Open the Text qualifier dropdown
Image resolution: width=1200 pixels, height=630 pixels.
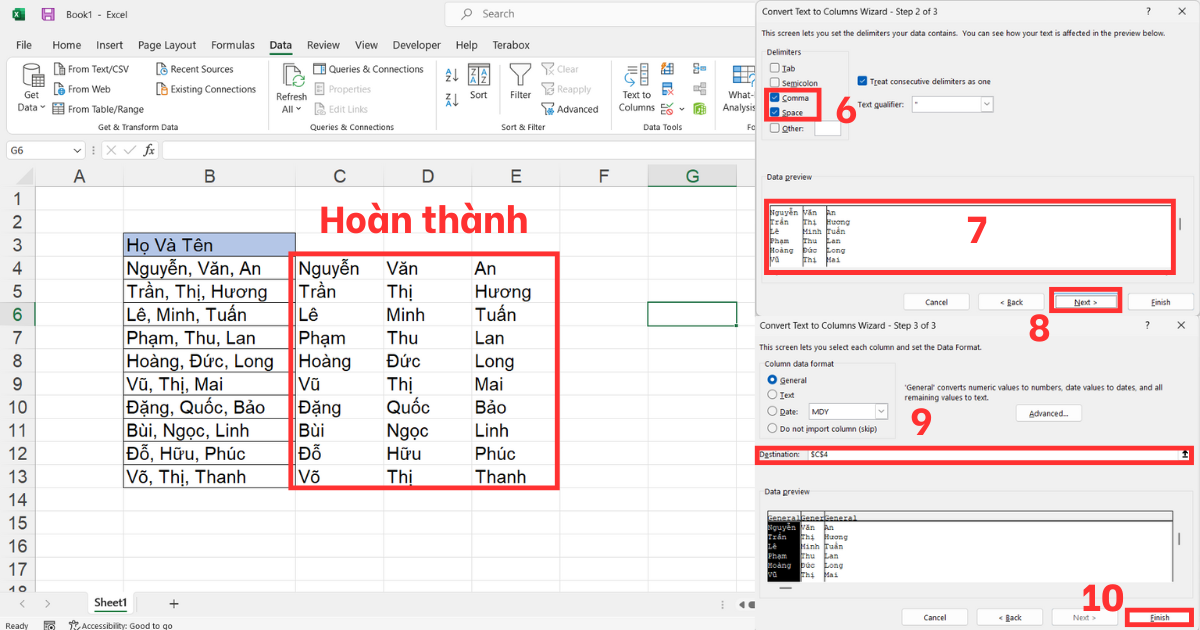pos(987,104)
